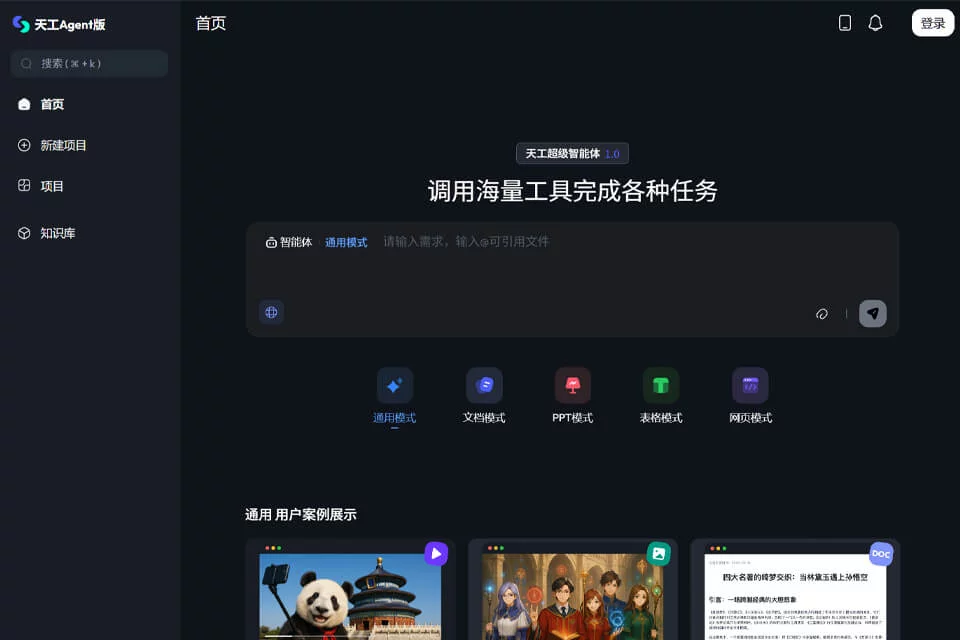The height and width of the screenshot is (640, 960).
Task: Click the DOC badge on document card
Action: point(881,554)
